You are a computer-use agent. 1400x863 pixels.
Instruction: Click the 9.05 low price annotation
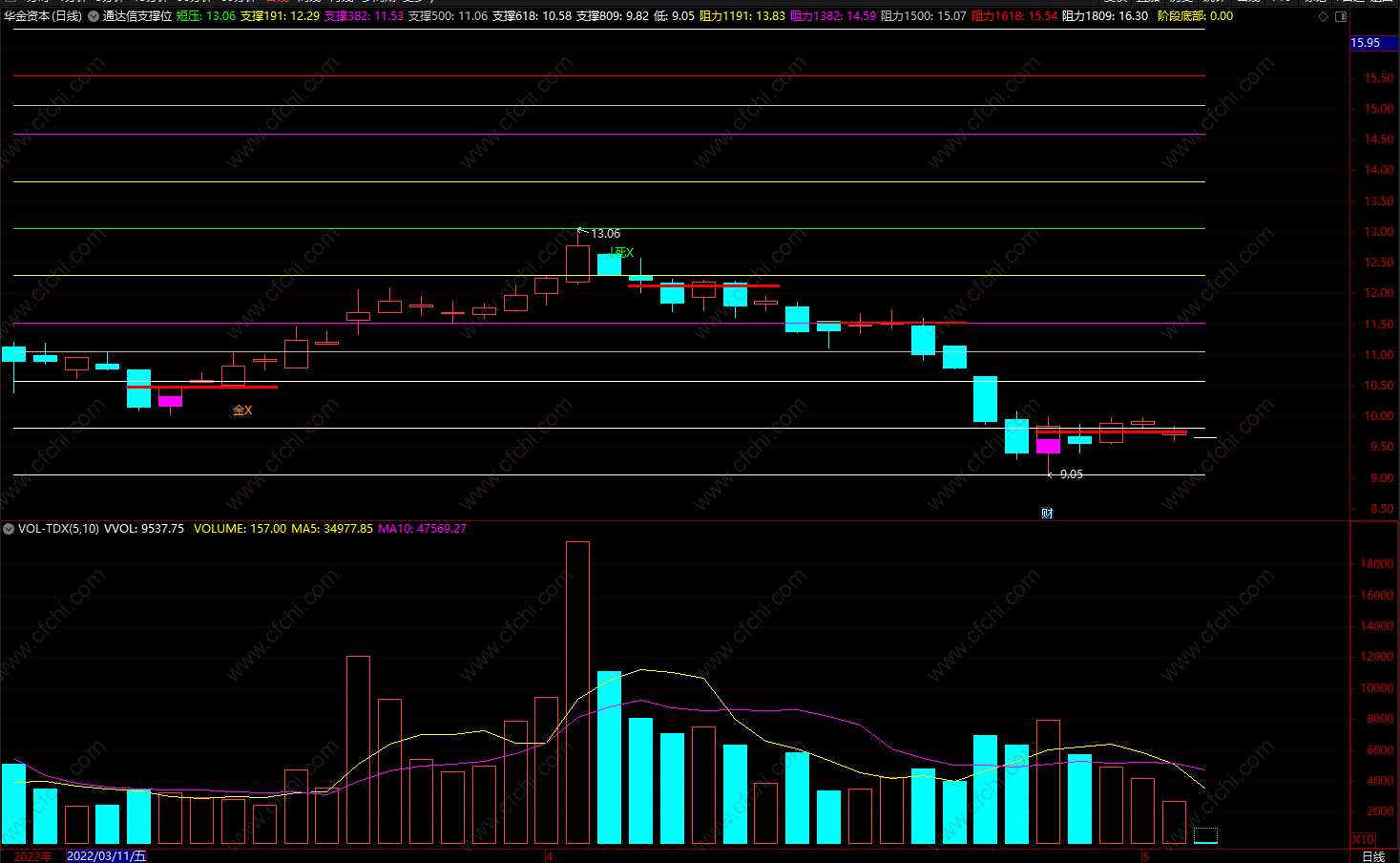pyautogui.click(x=1071, y=474)
